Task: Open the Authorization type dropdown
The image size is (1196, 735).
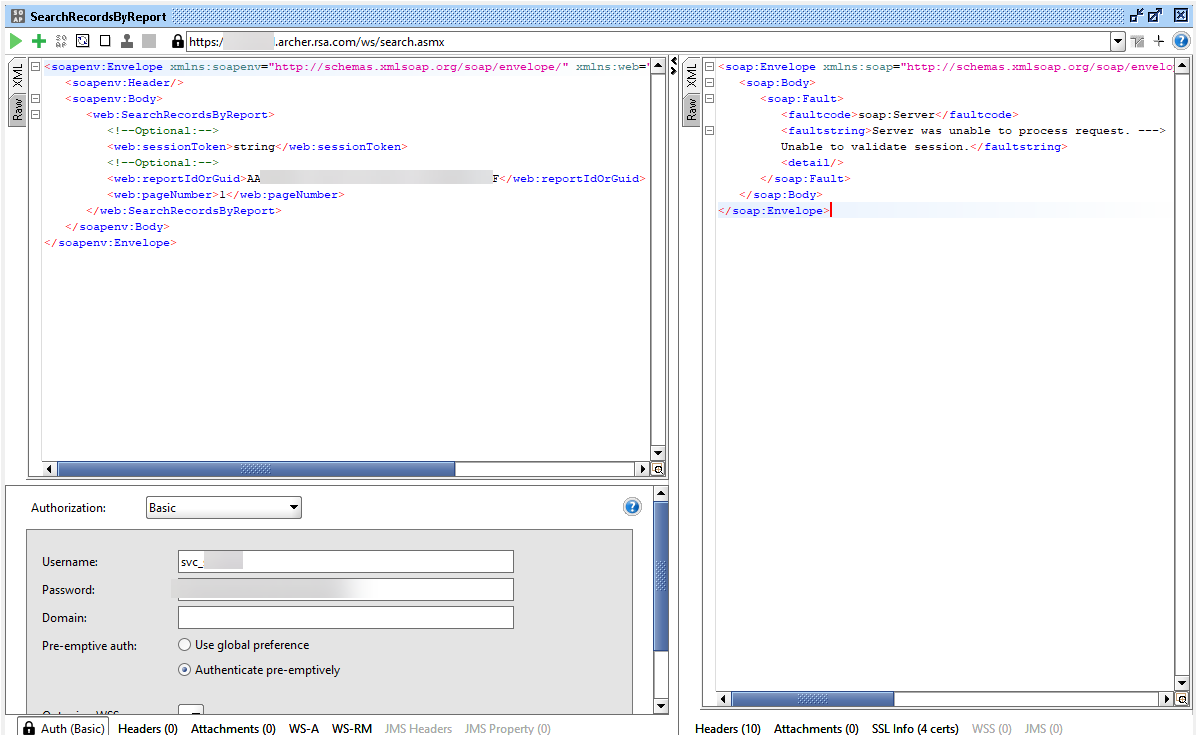Action: (223, 508)
